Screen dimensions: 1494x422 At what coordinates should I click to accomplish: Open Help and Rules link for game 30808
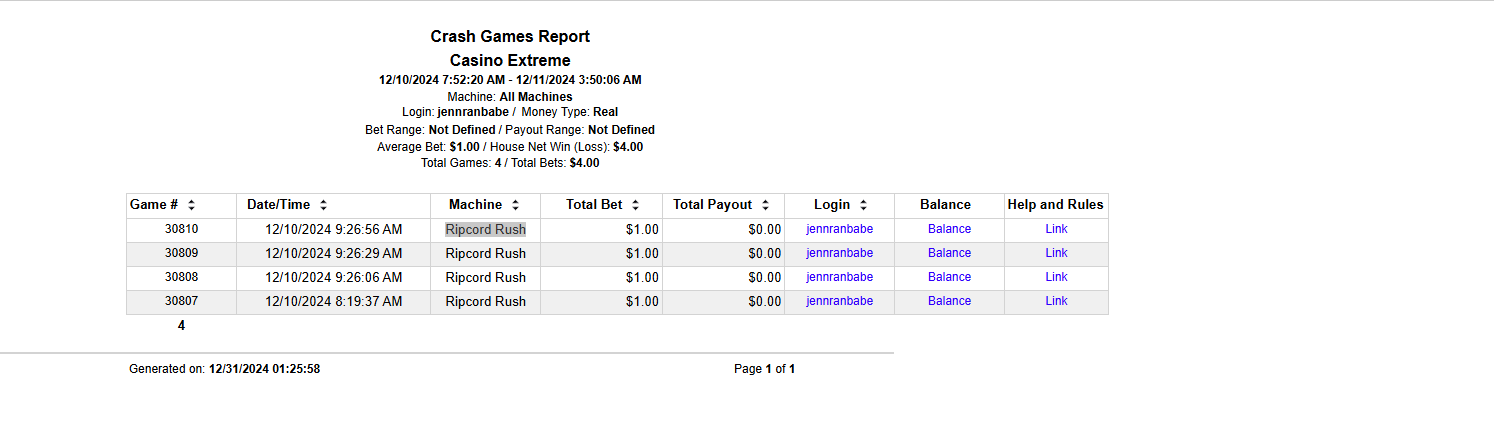click(1056, 277)
